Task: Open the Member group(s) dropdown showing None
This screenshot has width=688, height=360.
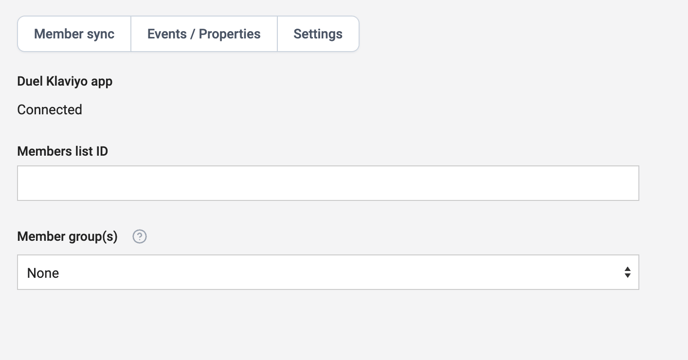Action: coord(328,272)
